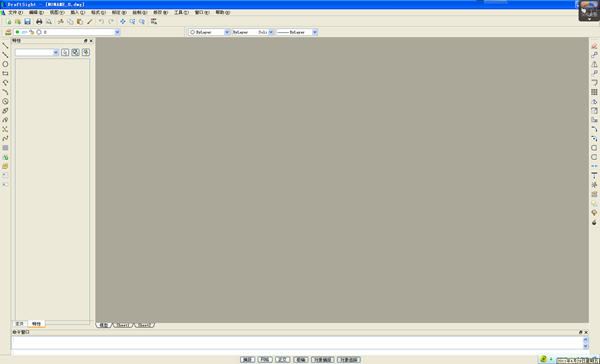Image resolution: width=600 pixels, height=364 pixels.
Task: Click the property painter brush icon
Action: point(90,22)
